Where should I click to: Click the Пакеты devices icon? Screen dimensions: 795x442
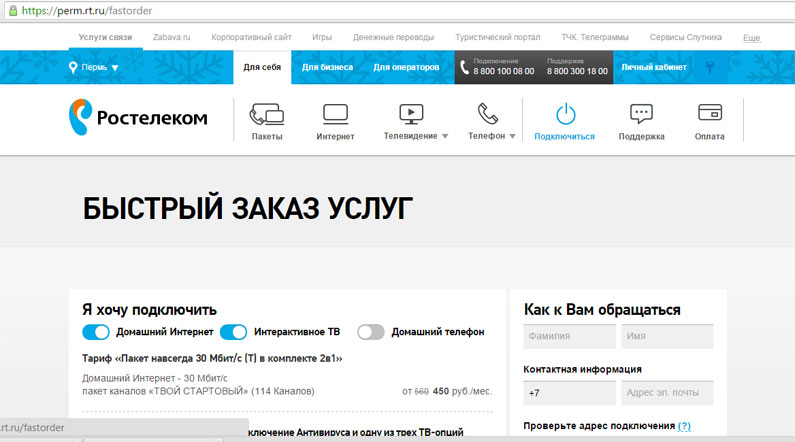266,113
